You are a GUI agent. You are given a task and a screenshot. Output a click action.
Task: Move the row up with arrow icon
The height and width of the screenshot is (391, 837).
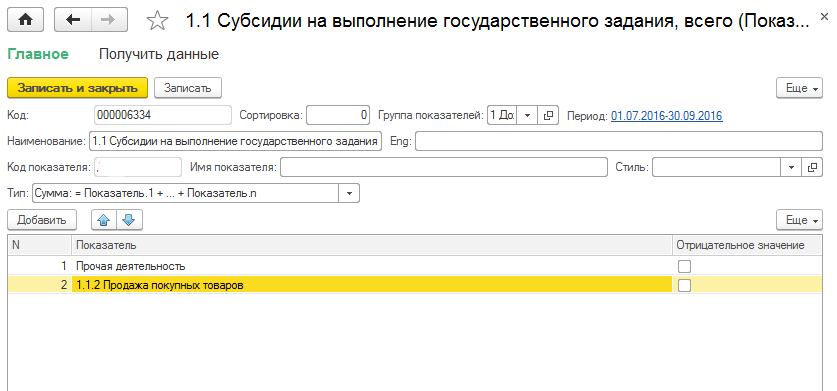104,220
